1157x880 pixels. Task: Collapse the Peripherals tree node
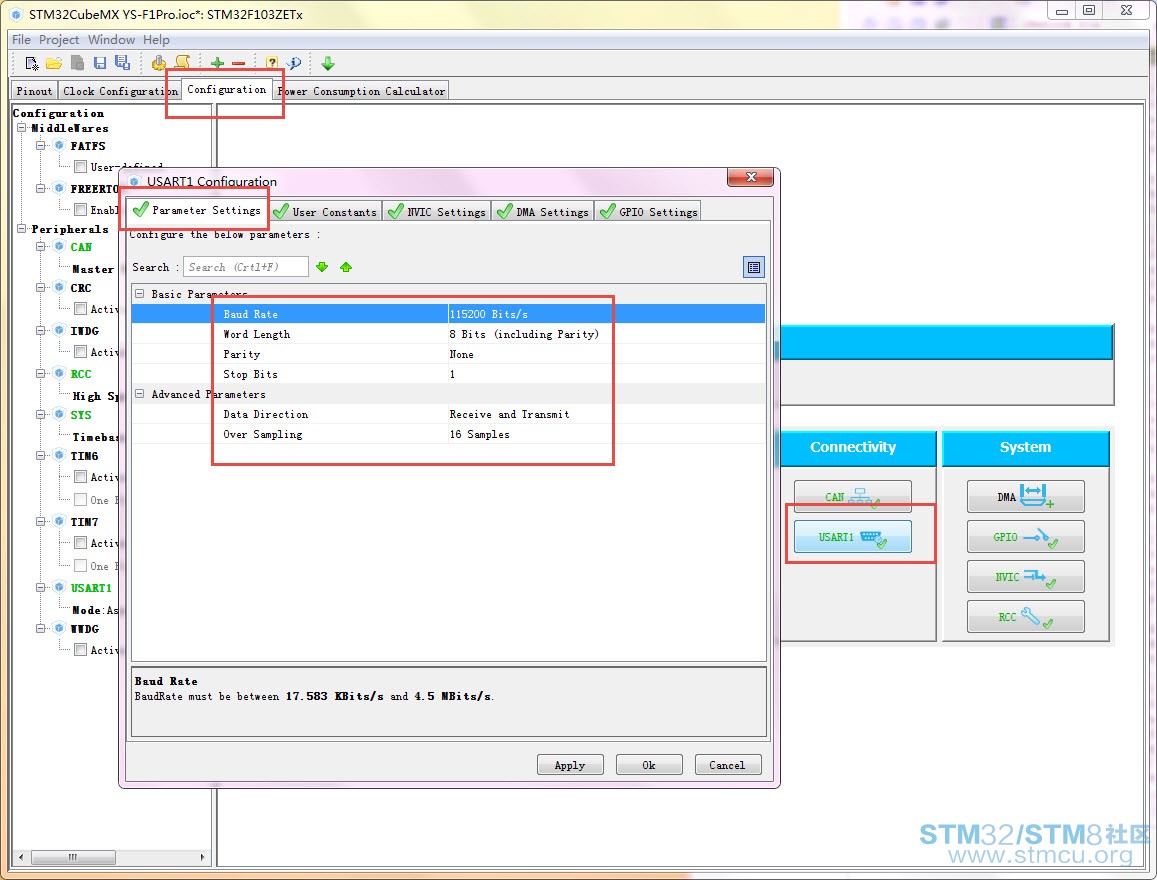[x=21, y=229]
